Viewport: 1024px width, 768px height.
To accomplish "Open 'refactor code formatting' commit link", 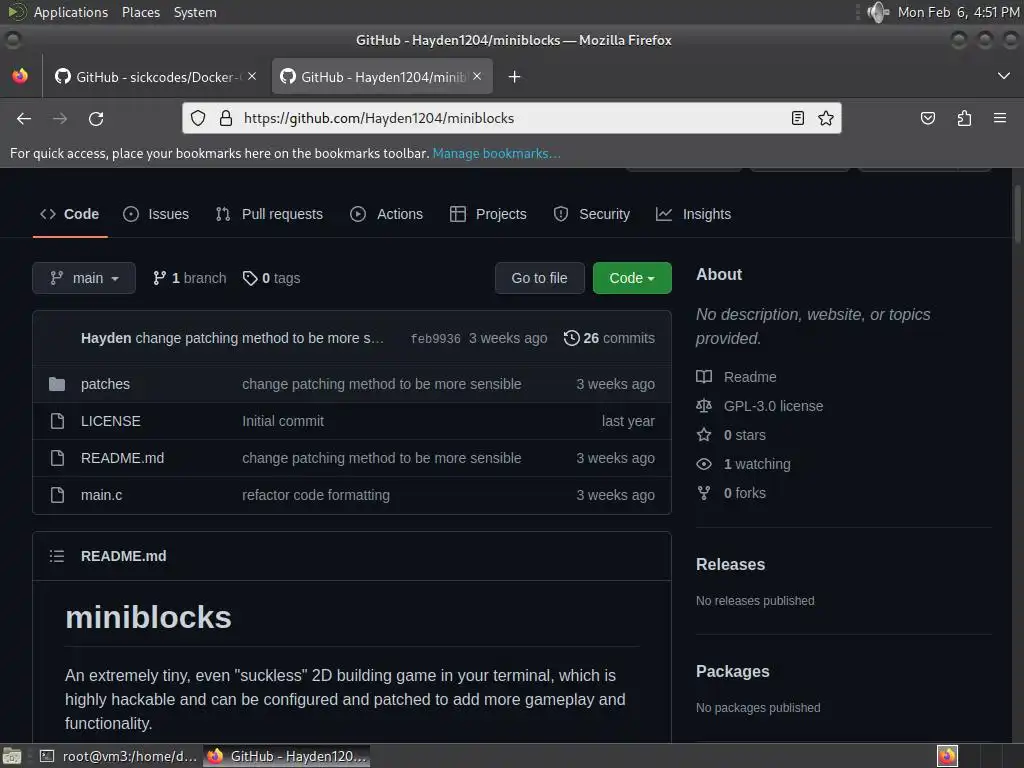I will [x=316, y=495].
